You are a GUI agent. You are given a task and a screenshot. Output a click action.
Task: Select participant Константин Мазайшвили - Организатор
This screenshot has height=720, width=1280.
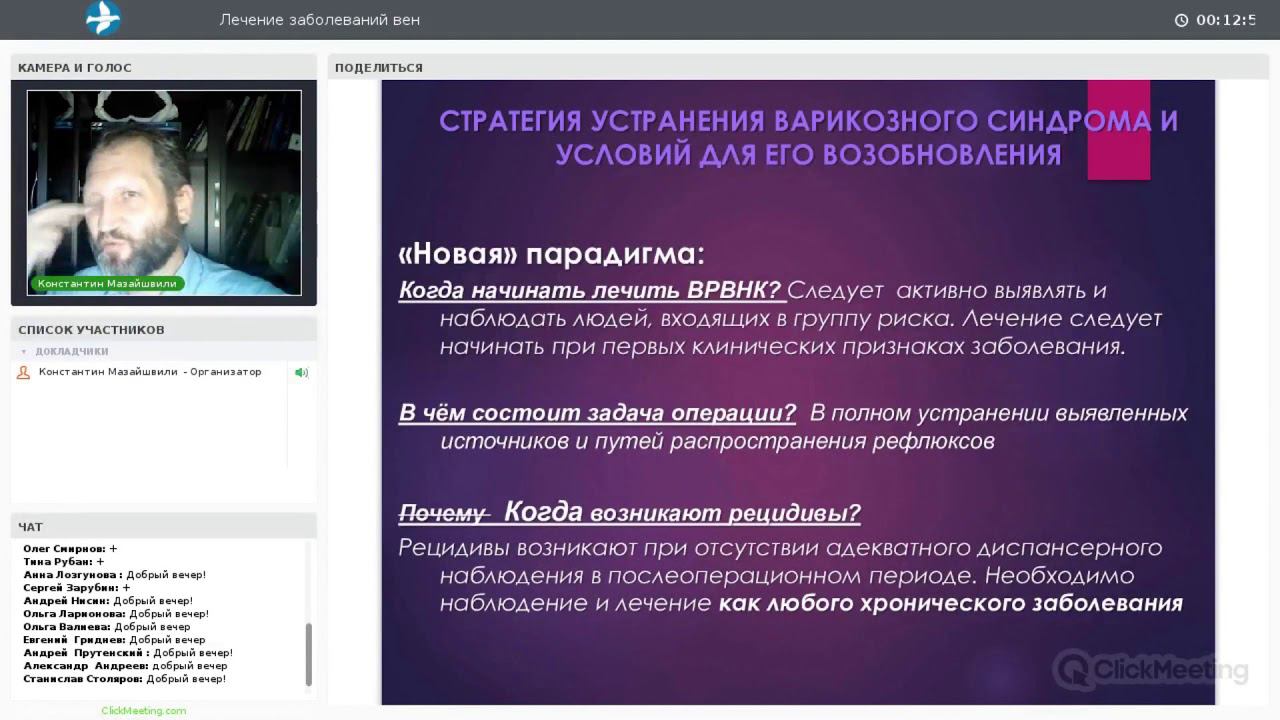click(150, 372)
